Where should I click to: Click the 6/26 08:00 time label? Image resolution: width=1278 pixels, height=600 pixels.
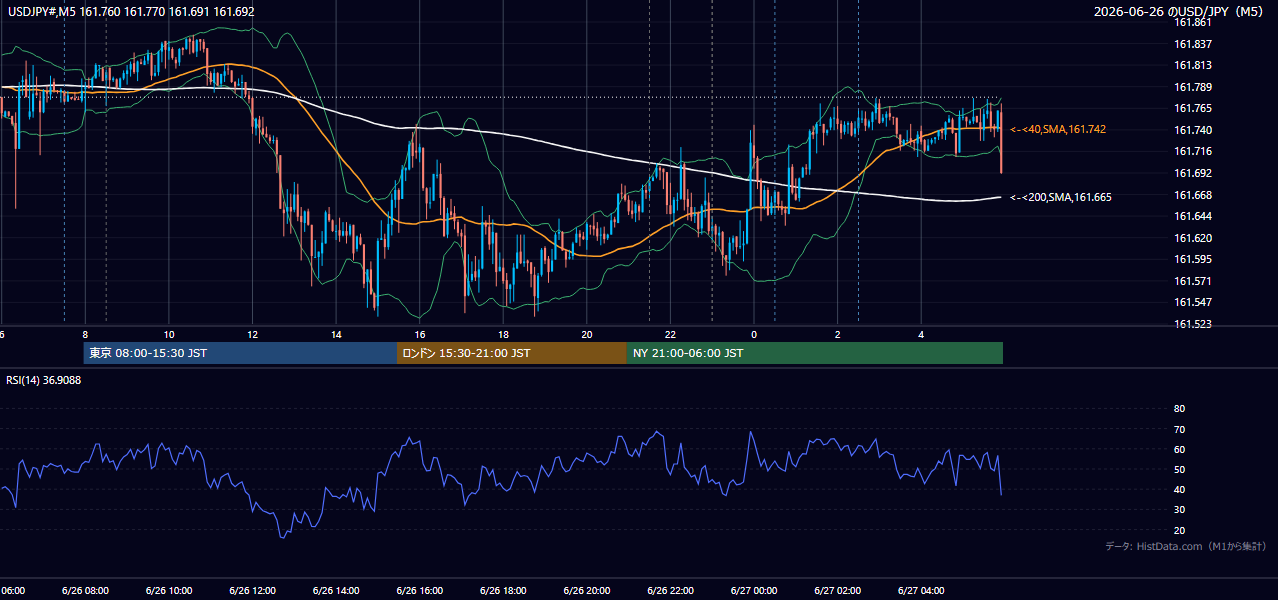pos(84,591)
